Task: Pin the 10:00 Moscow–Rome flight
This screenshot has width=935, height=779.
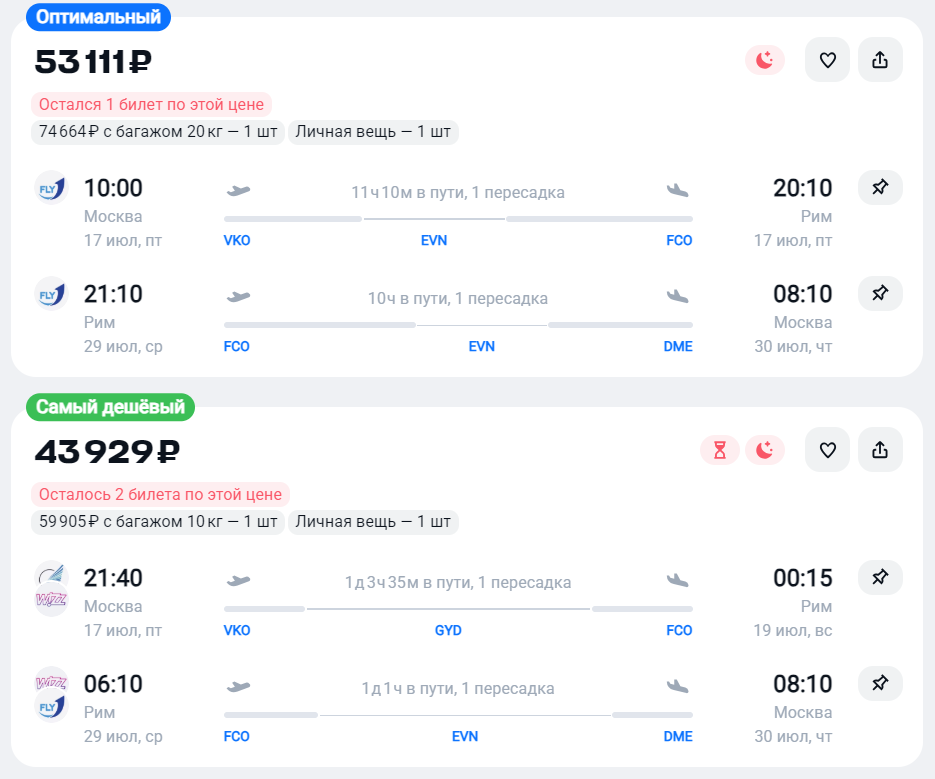Action: pyautogui.click(x=880, y=187)
